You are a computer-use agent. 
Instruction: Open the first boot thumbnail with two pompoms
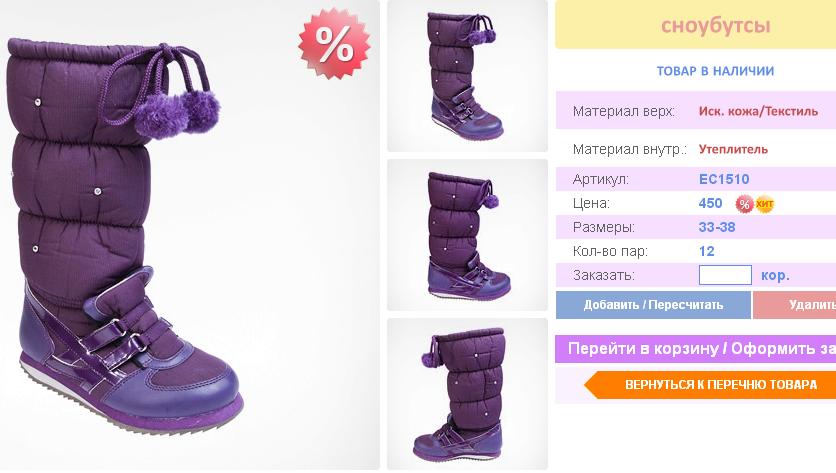pos(467,76)
